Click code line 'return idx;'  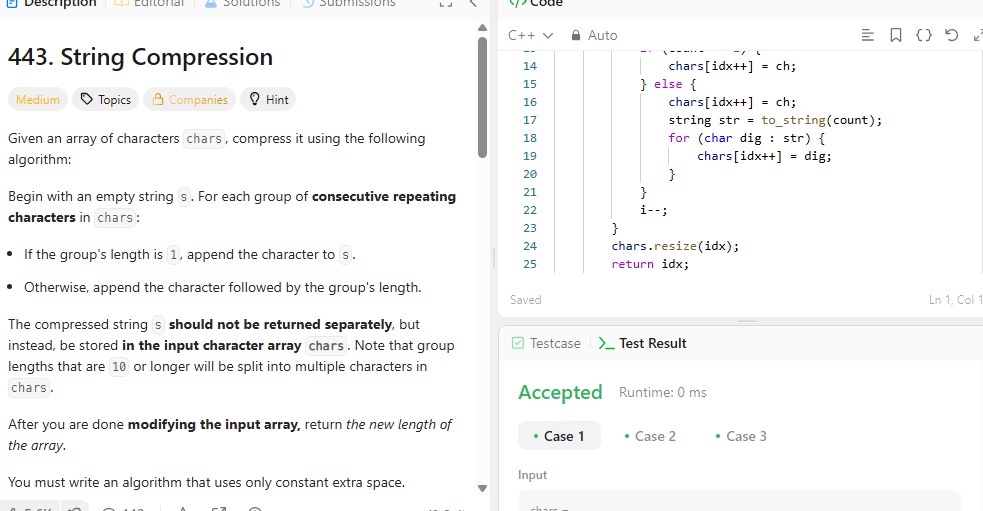650,264
